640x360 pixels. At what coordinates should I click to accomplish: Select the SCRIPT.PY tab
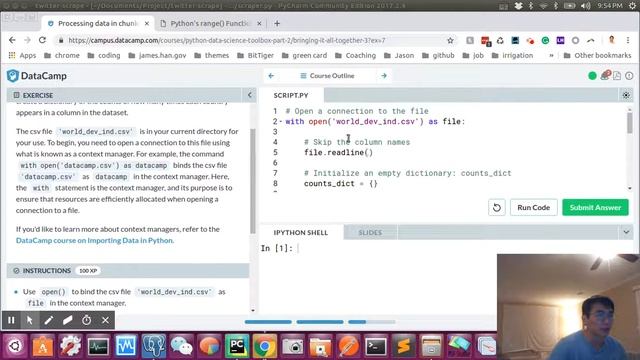click(x=291, y=95)
